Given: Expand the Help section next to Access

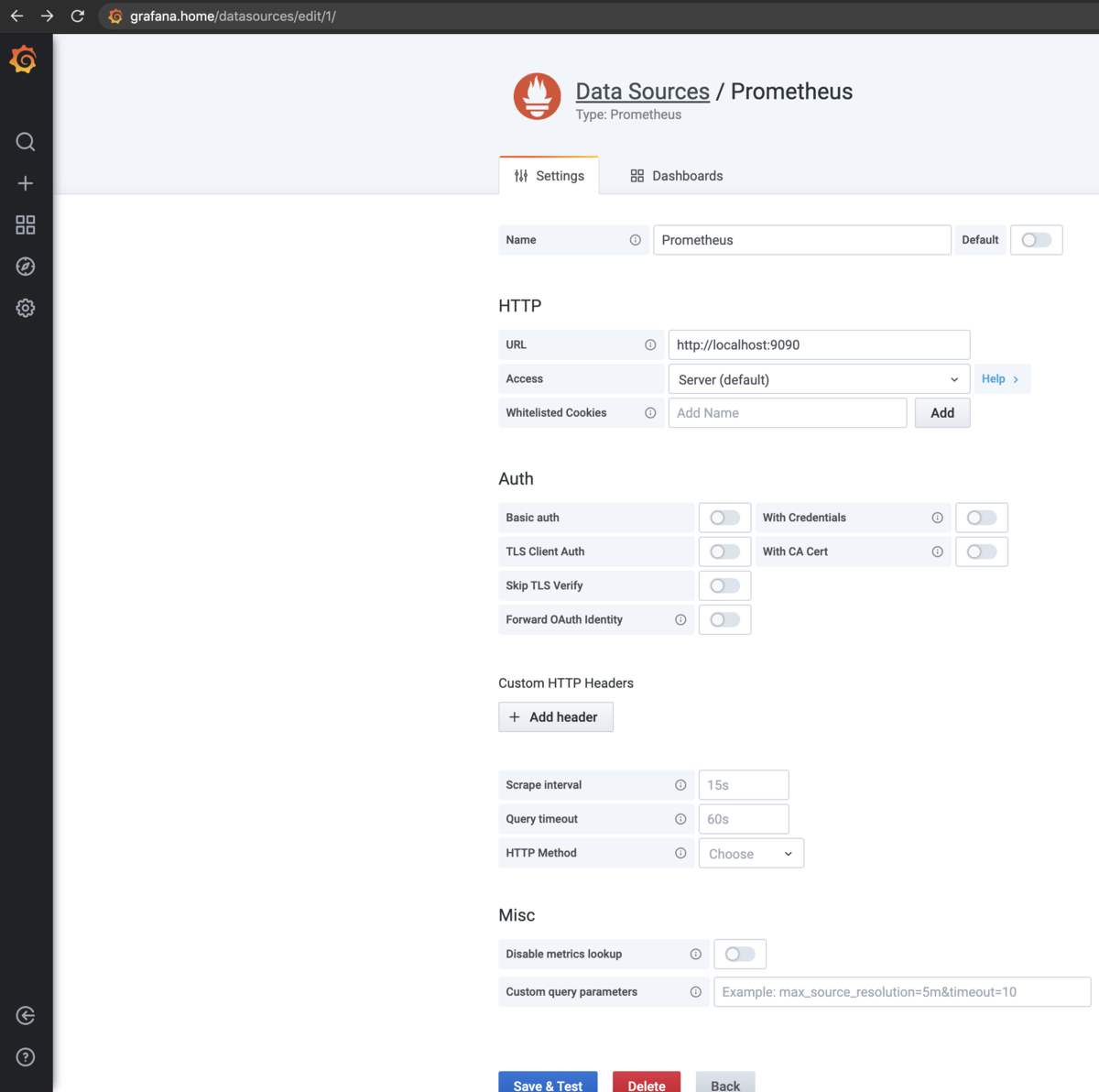Looking at the screenshot, I should click(1001, 379).
